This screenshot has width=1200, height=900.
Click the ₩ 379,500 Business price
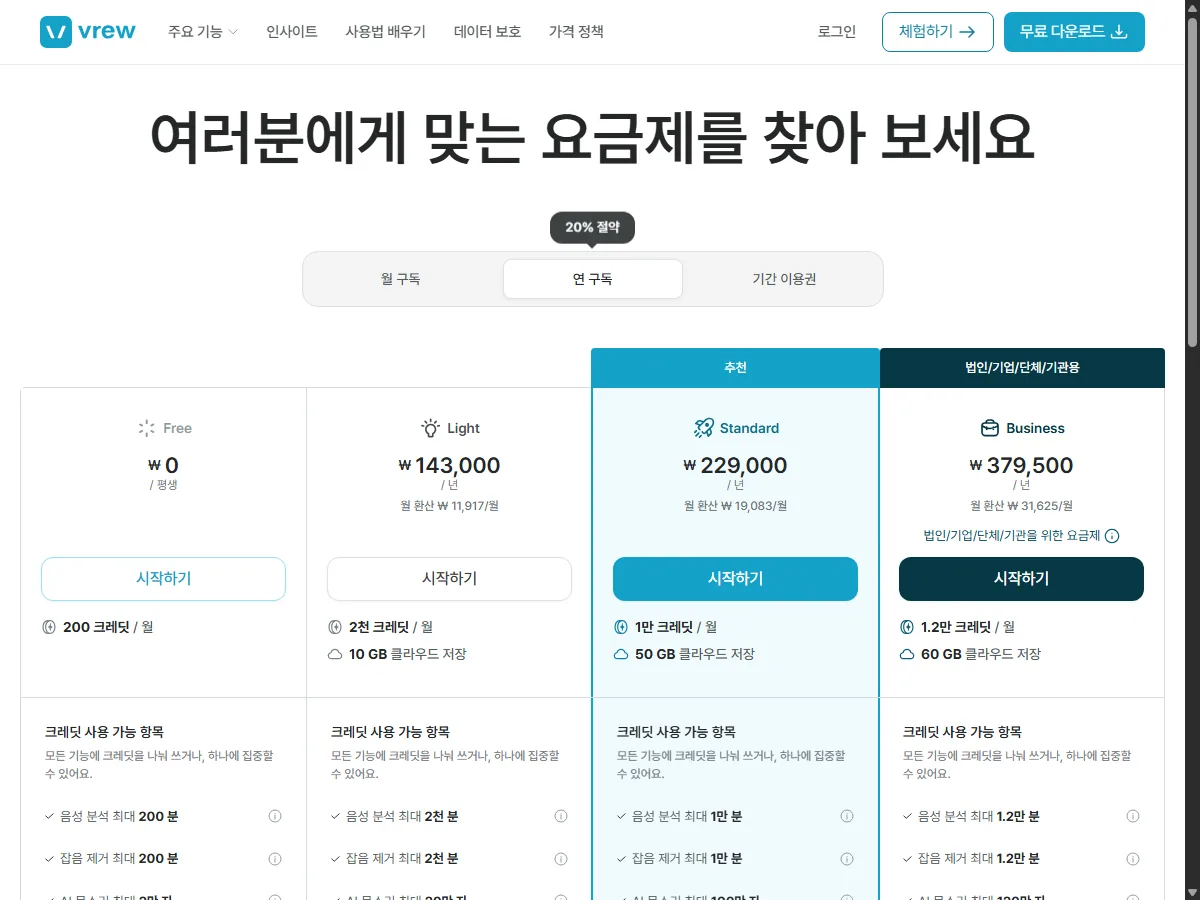(x=1021, y=465)
